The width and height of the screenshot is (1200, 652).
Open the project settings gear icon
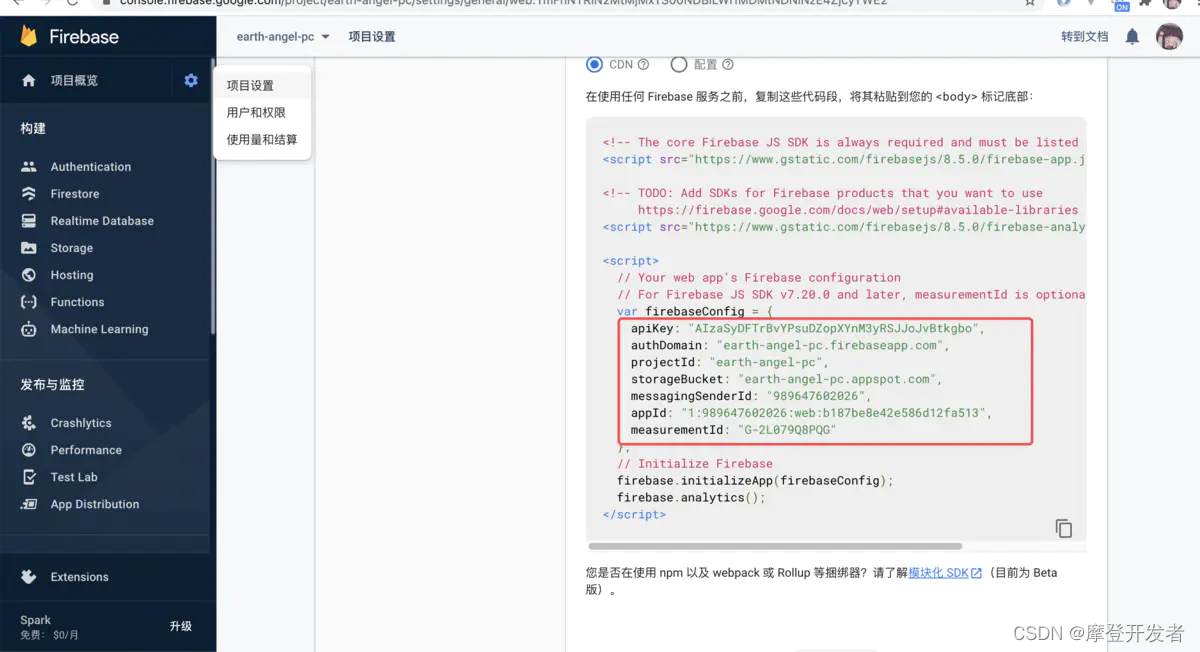point(191,80)
